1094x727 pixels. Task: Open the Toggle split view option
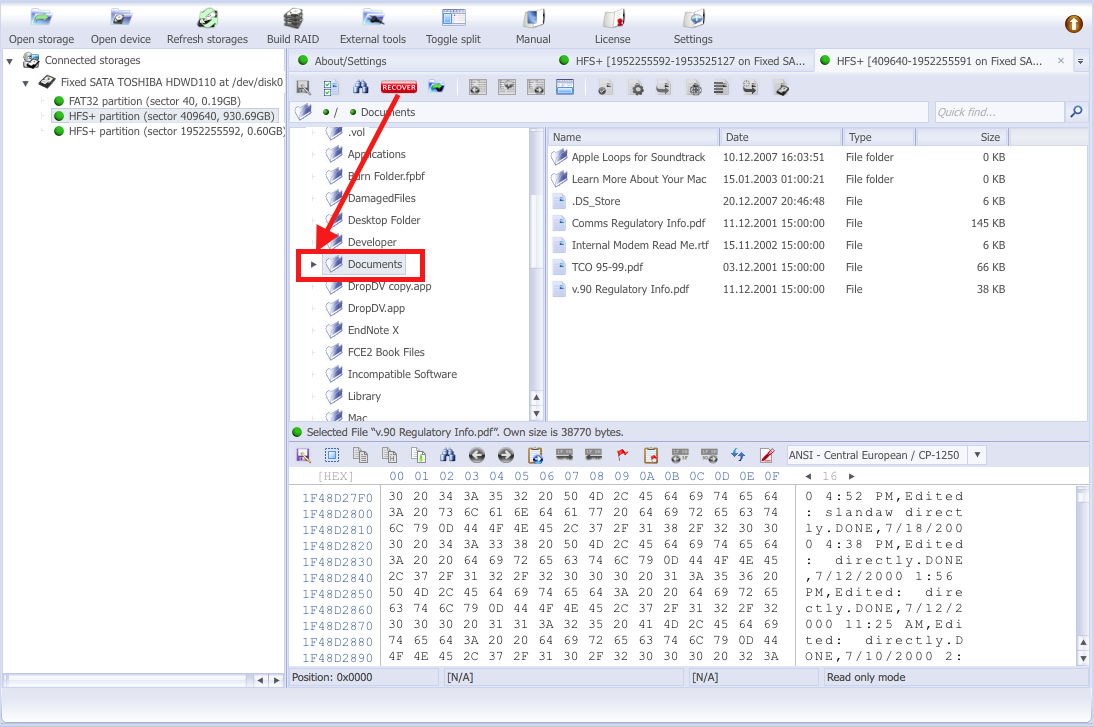453,26
